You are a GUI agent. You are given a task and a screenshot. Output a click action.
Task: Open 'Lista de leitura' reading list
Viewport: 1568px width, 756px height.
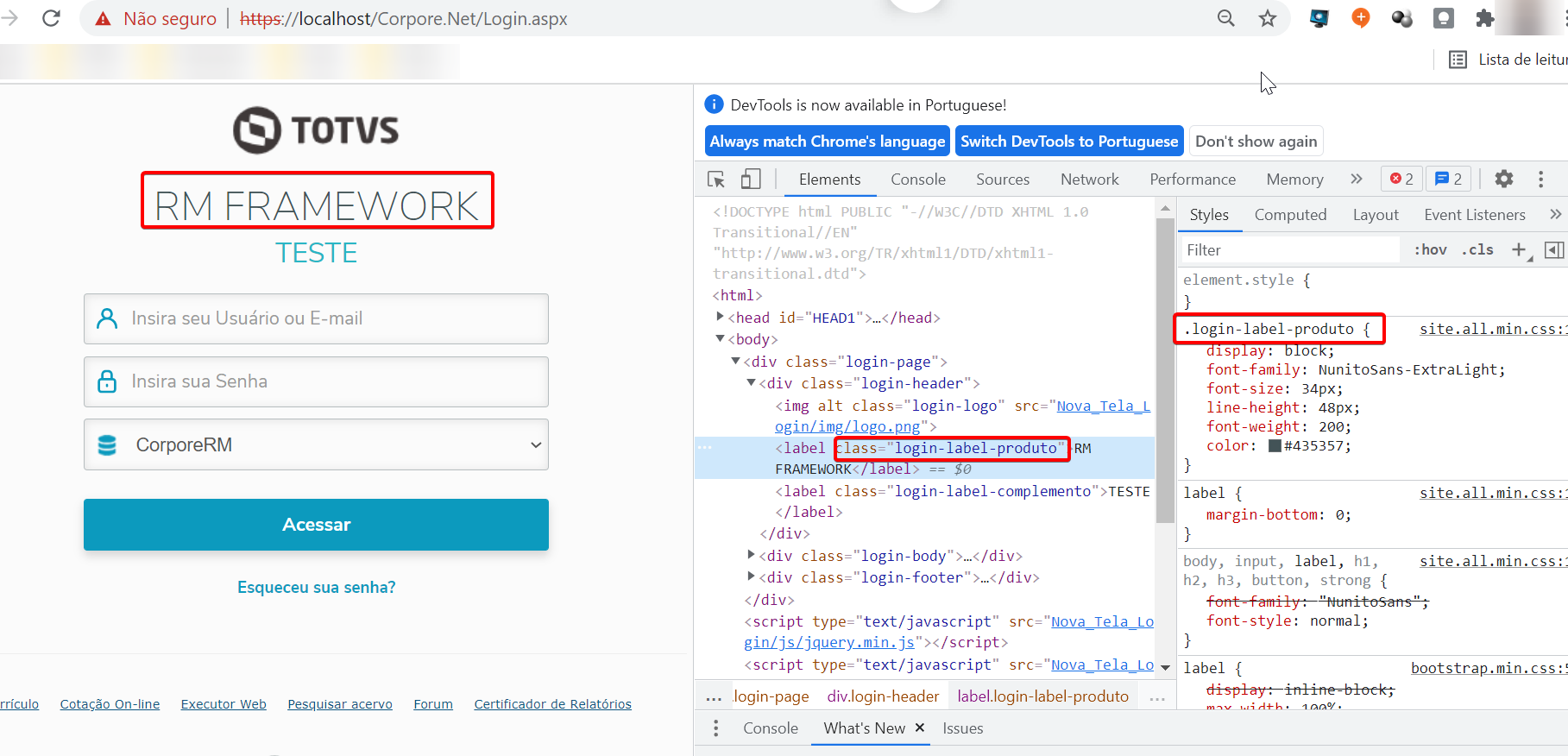click(1508, 60)
